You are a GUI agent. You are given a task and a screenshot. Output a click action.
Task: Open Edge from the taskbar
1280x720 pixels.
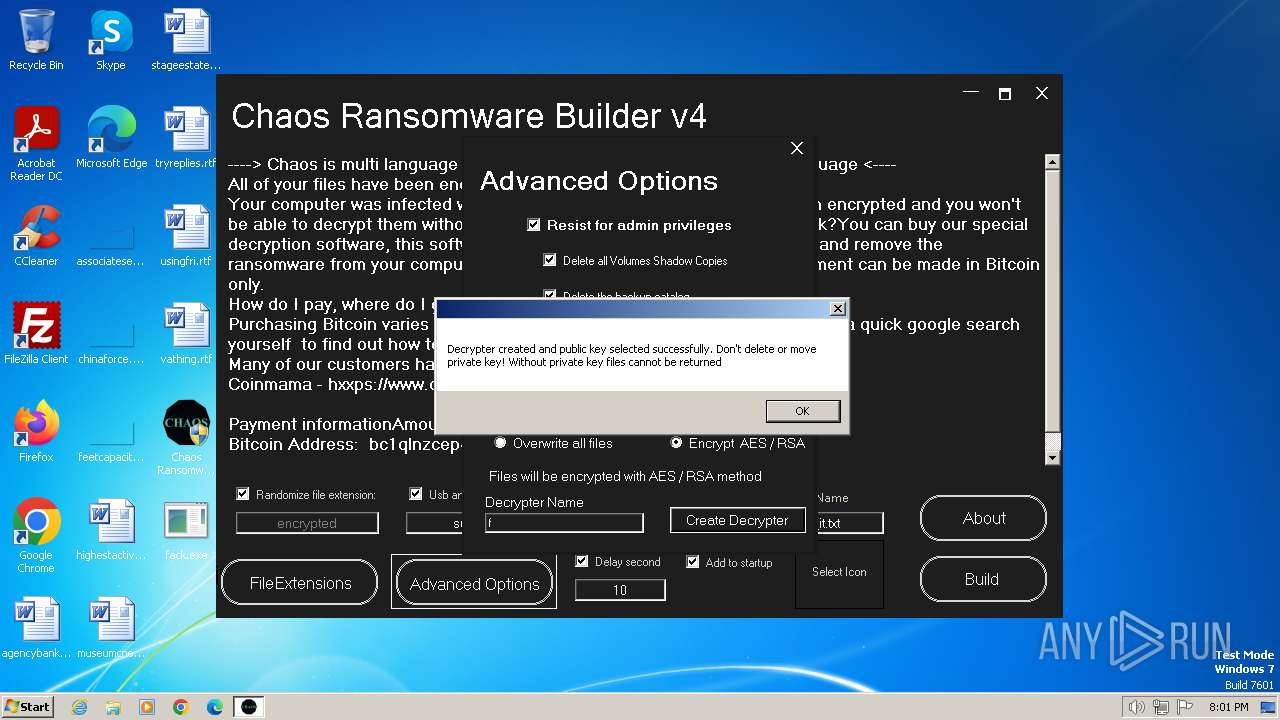[215, 707]
